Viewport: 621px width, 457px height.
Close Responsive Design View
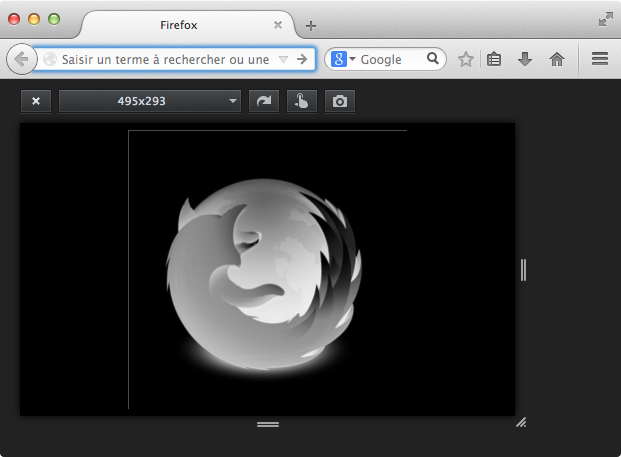pos(36,101)
